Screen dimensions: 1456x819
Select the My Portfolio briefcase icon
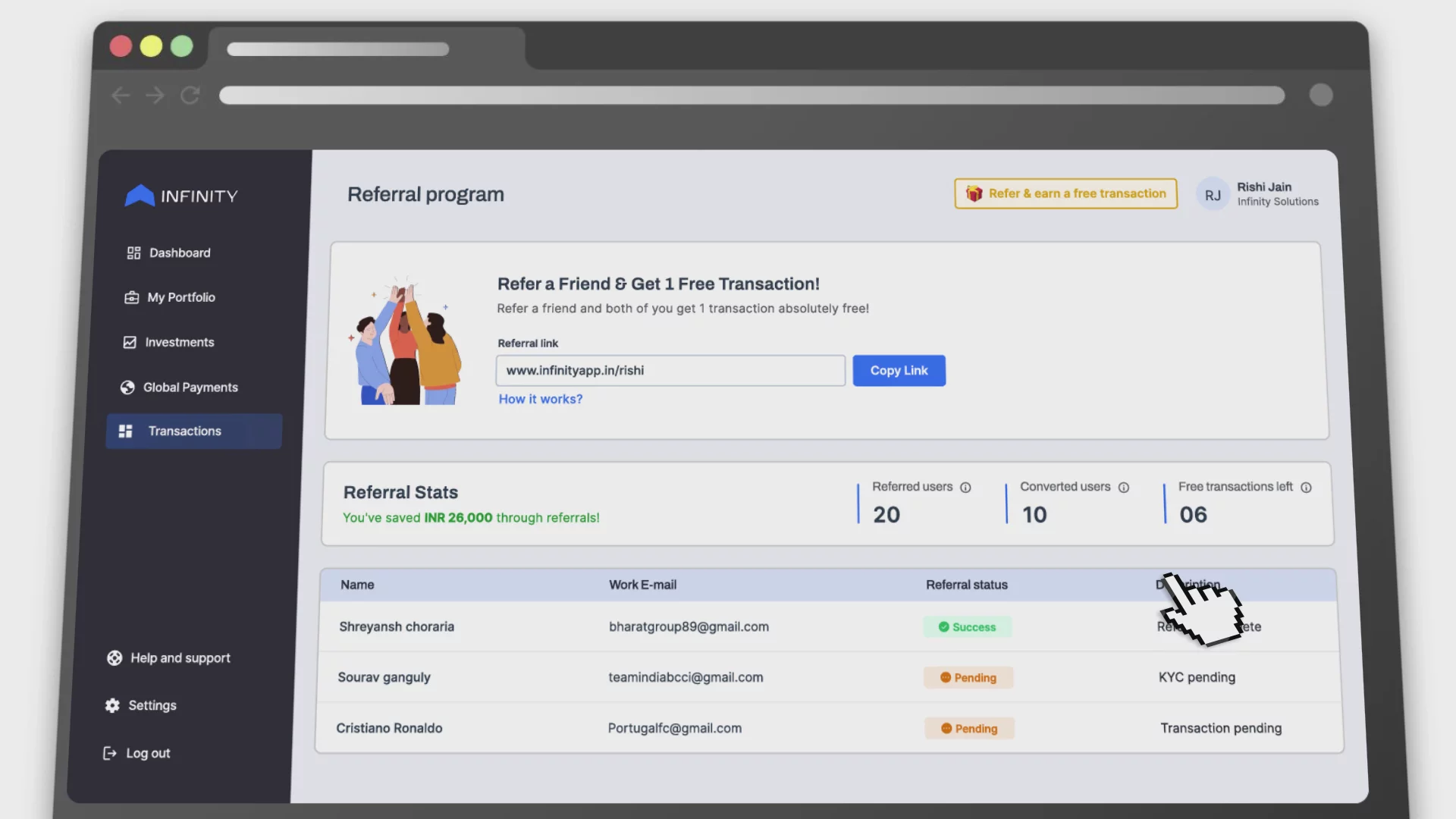pyautogui.click(x=132, y=297)
